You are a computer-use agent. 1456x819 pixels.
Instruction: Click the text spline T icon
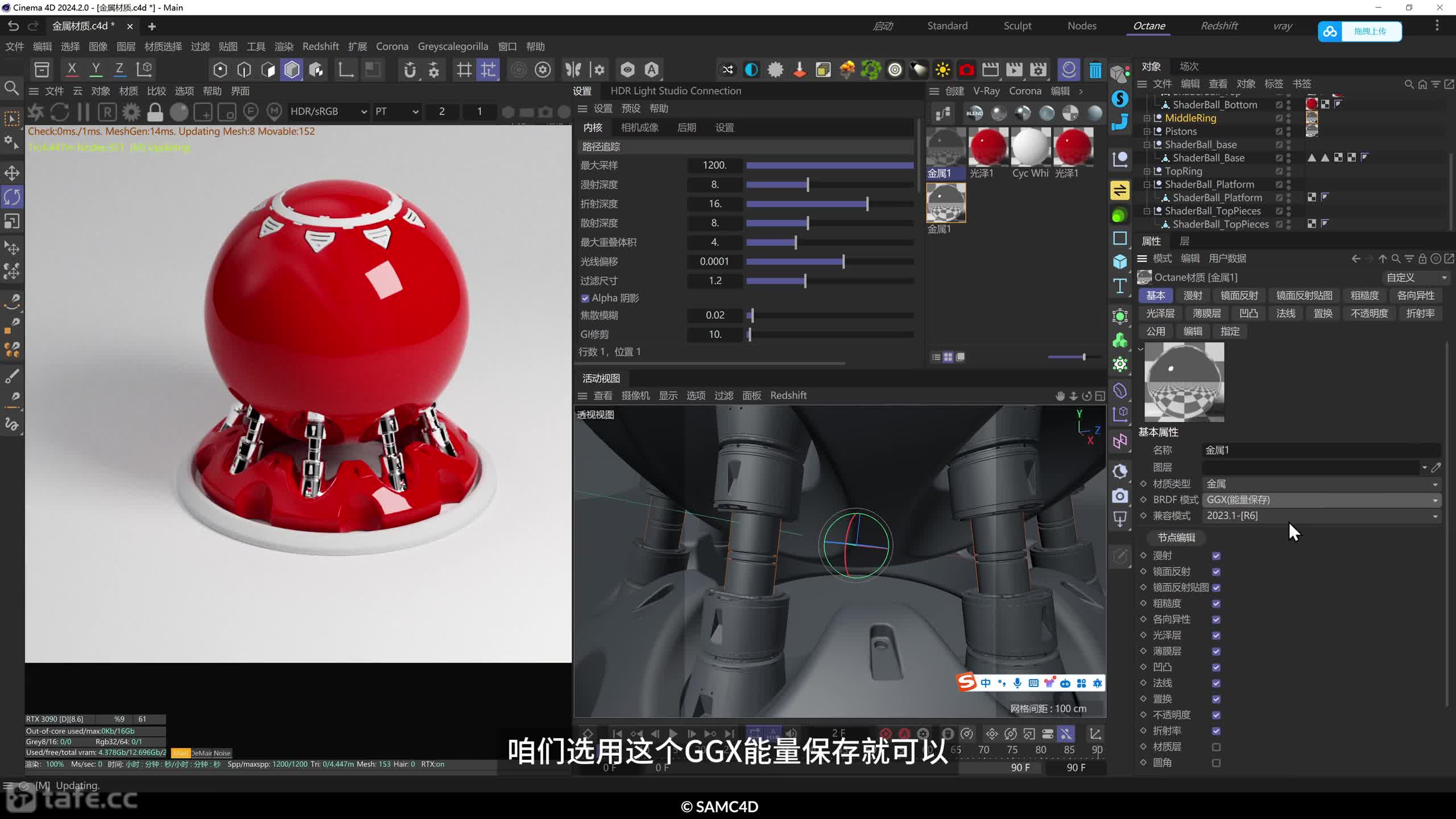pos(1120,286)
